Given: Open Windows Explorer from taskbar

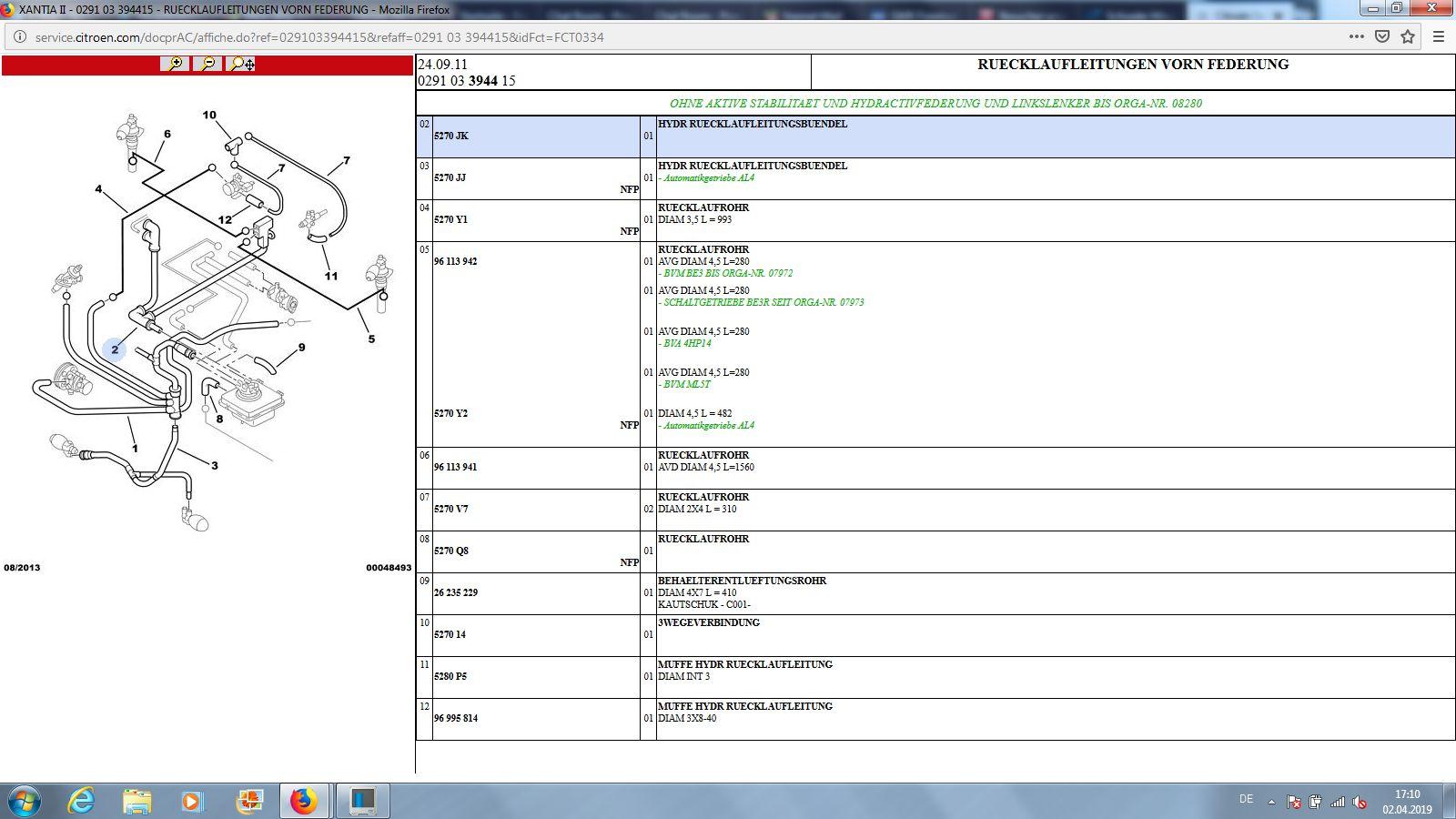Looking at the screenshot, I should 137,802.
